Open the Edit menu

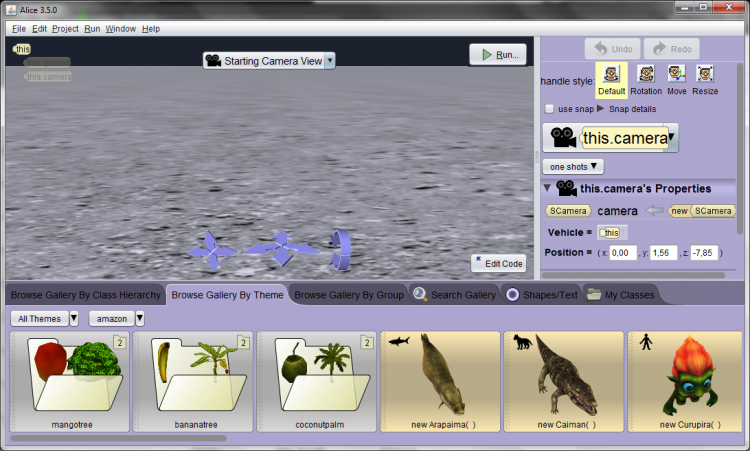[39, 29]
